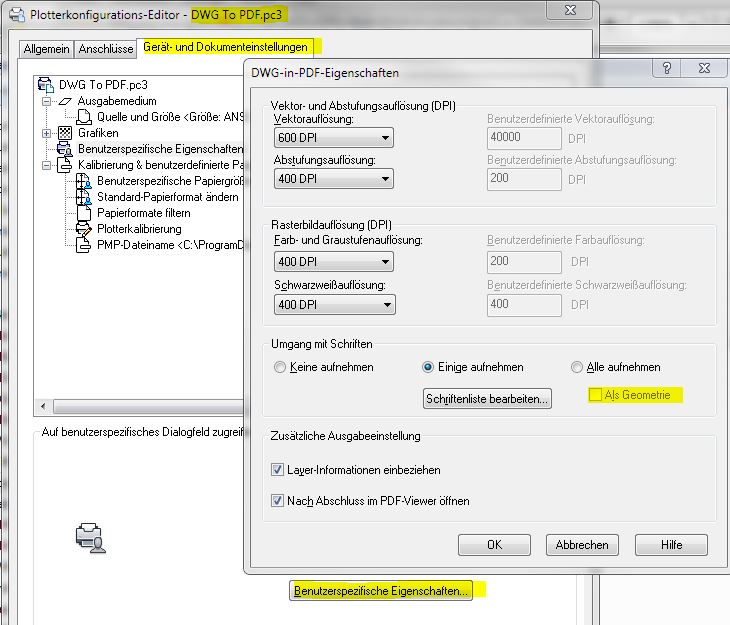The image size is (730, 625).
Task: Click the Kalibrierung node icon
Action: (x=65, y=165)
